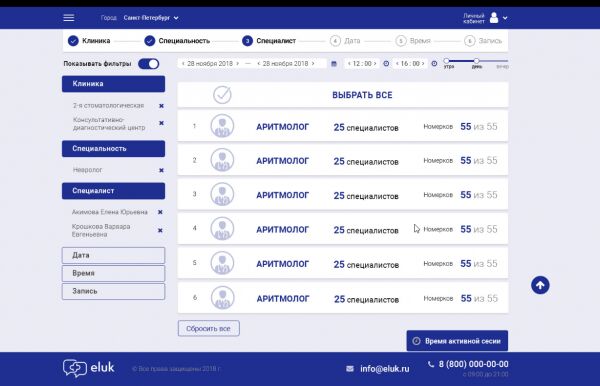Expand the Запись filter section
This screenshot has height=386, width=600.
[113, 291]
